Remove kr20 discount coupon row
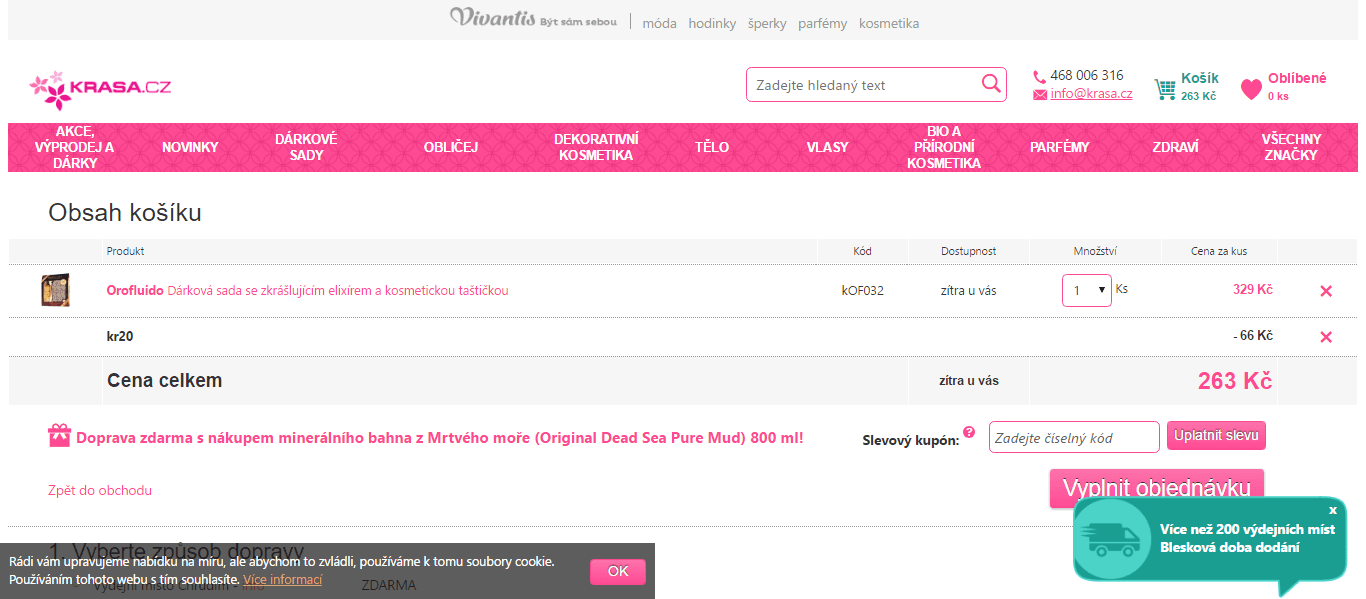 [x=1326, y=337]
